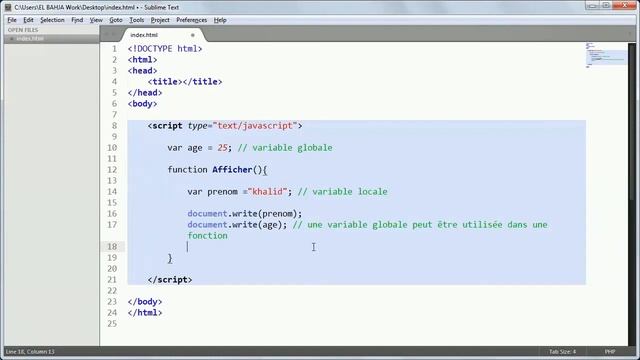Viewport: 640px width, 360px height.
Task: Click the number 25 in var age line
Action: (x=222, y=148)
